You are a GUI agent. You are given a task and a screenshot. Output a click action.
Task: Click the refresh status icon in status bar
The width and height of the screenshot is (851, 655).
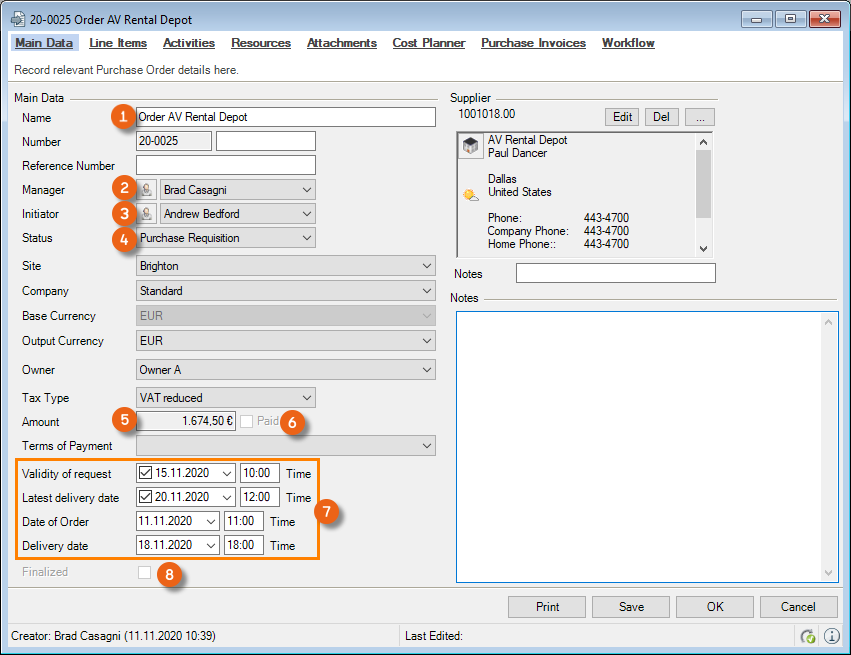click(x=808, y=636)
